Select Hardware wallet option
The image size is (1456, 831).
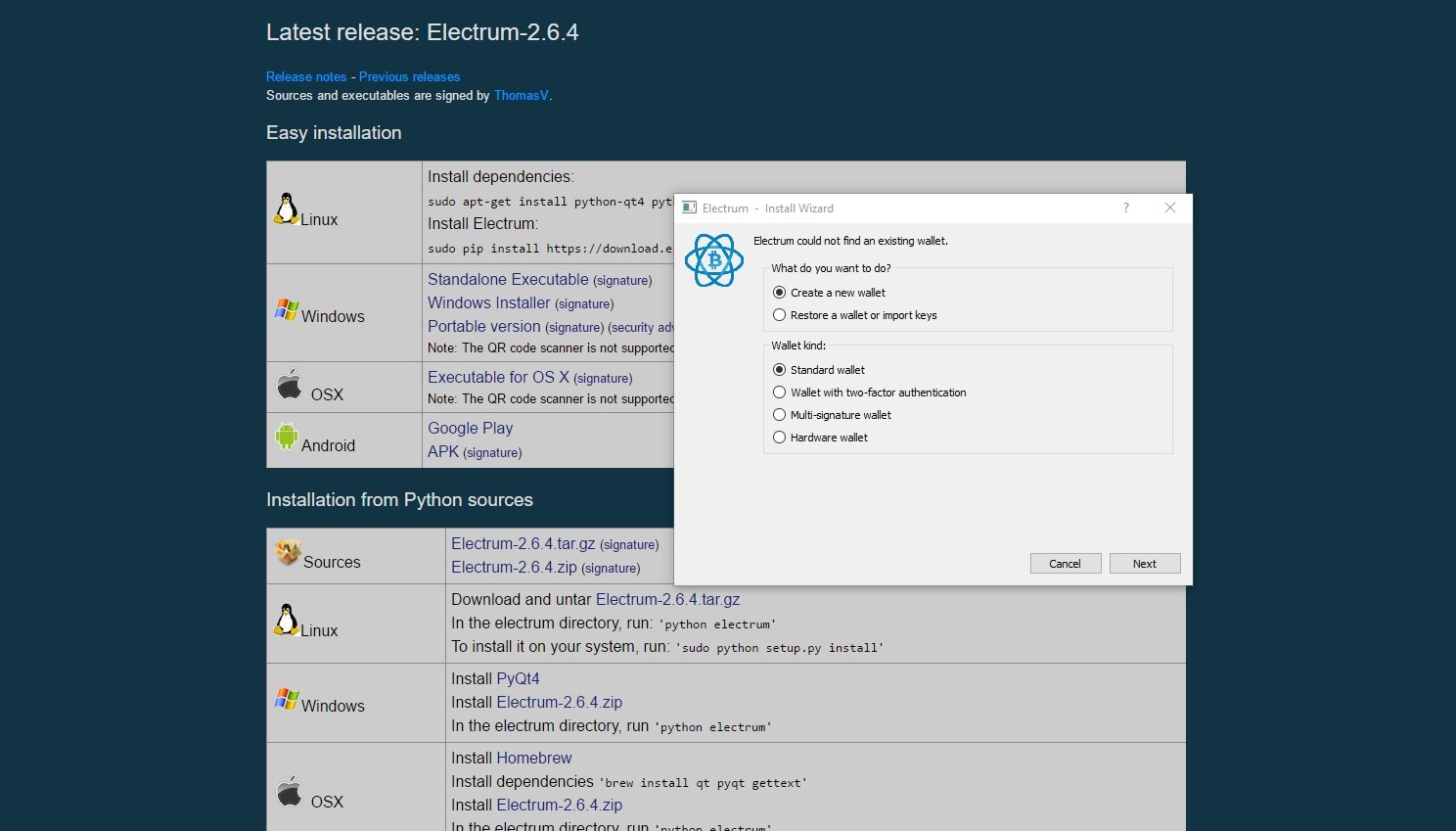click(x=820, y=438)
